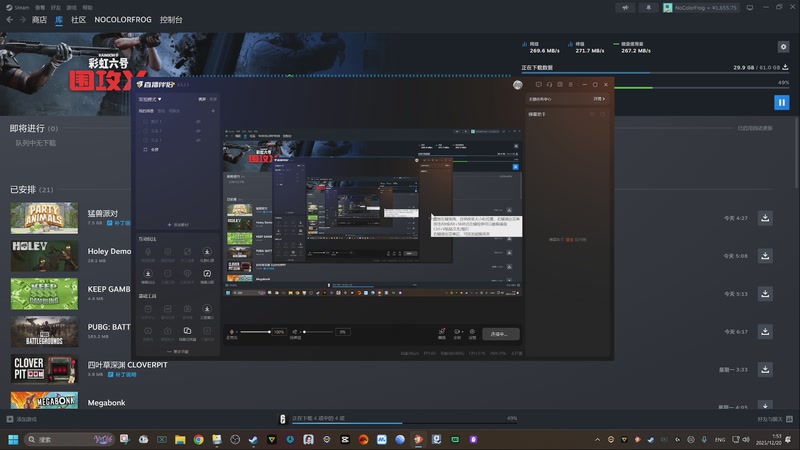Image resolution: width=800 pixels, height=450 pixels.
Task: Click download icon for CLOVERPIT row
Action: point(765,369)
